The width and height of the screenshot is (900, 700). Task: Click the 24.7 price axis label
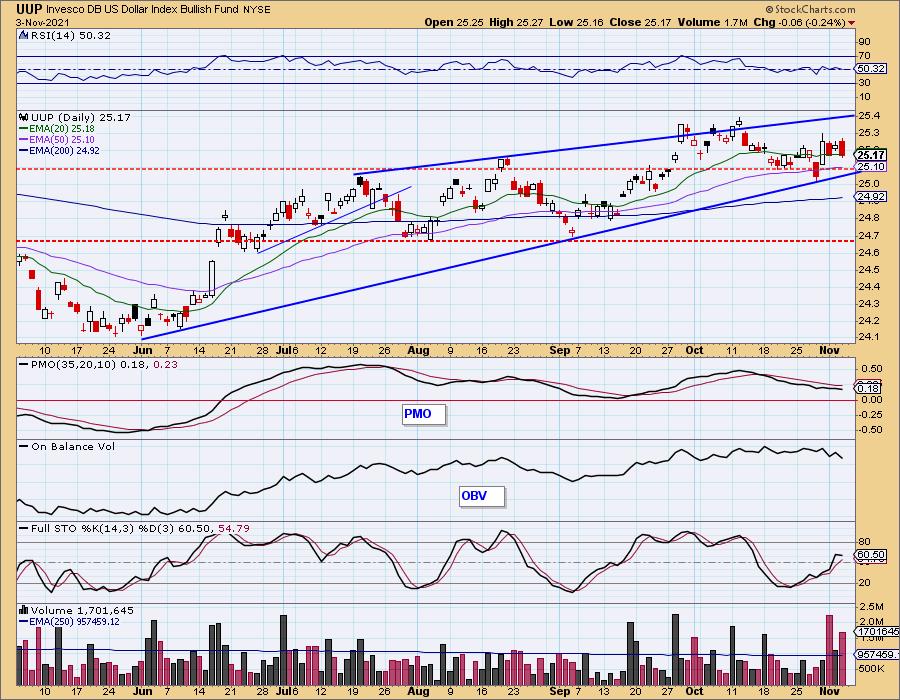[x=870, y=235]
